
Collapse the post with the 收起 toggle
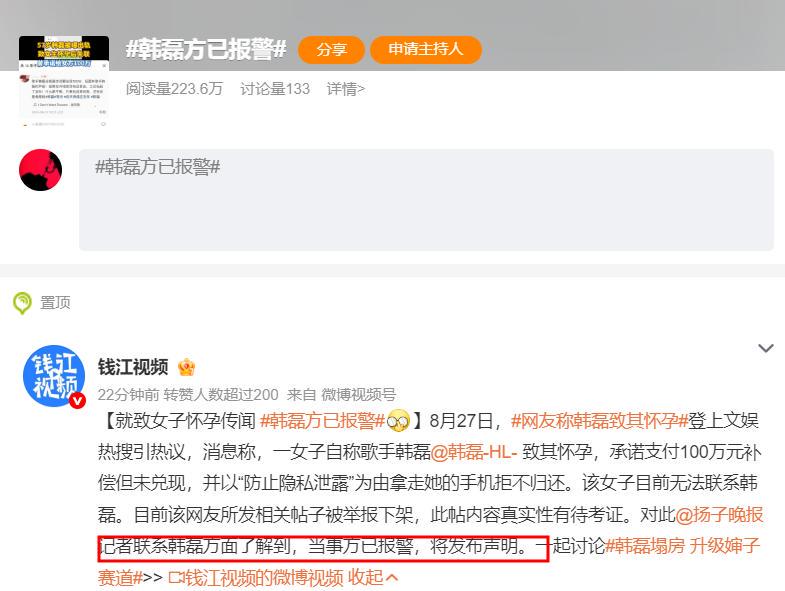pyautogui.click(x=373, y=577)
